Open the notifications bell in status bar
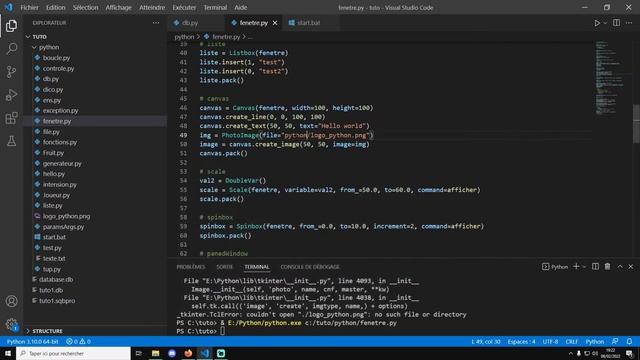640x360 pixels. tap(629, 341)
